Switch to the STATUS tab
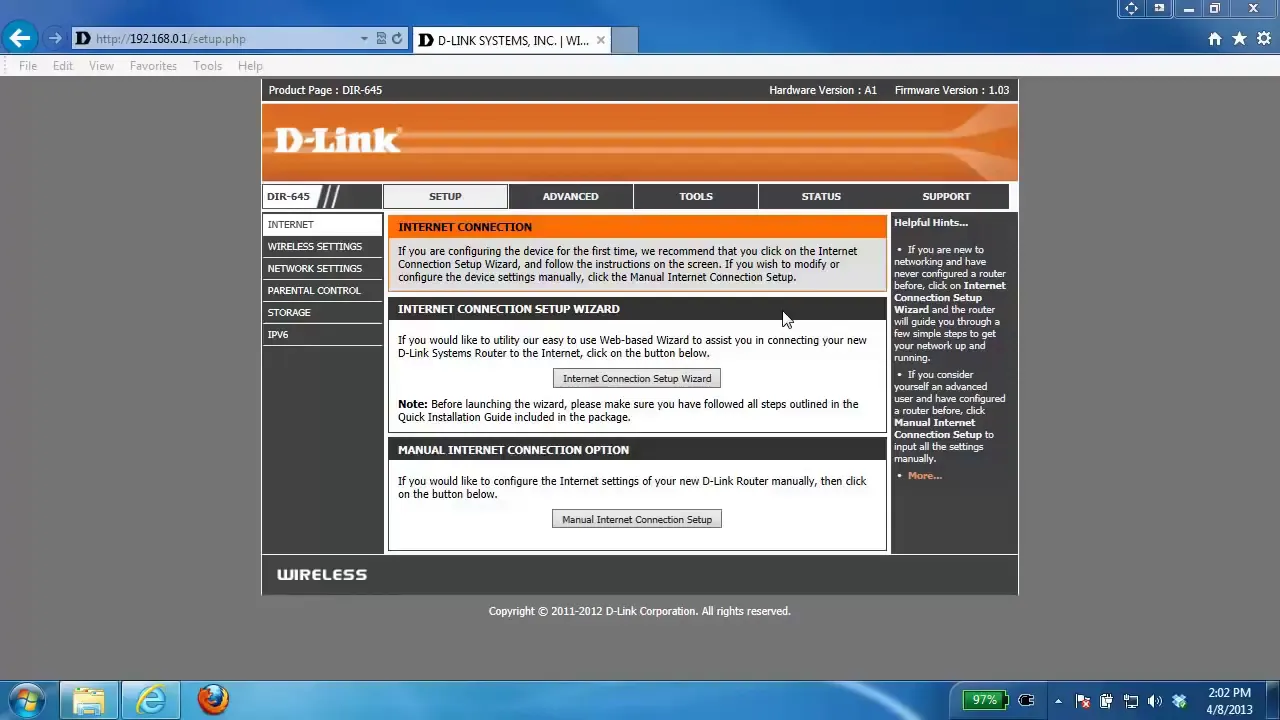Viewport: 1280px width, 720px height. (821, 196)
